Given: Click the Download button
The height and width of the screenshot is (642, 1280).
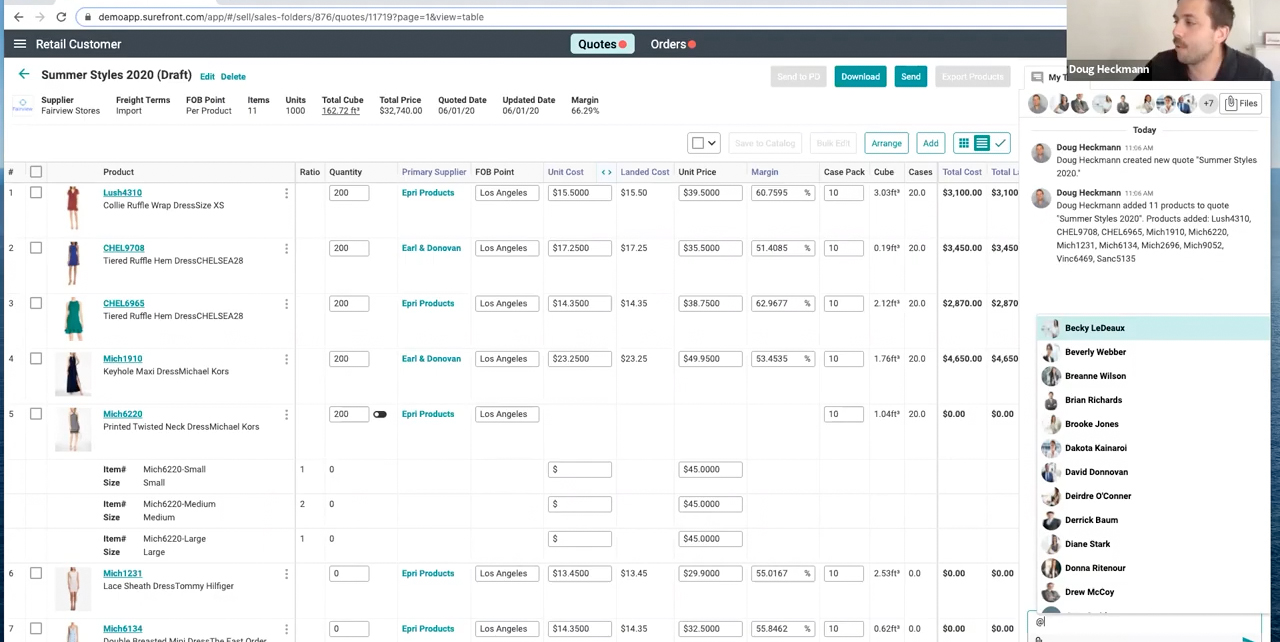Looking at the screenshot, I should (x=860, y=77).
